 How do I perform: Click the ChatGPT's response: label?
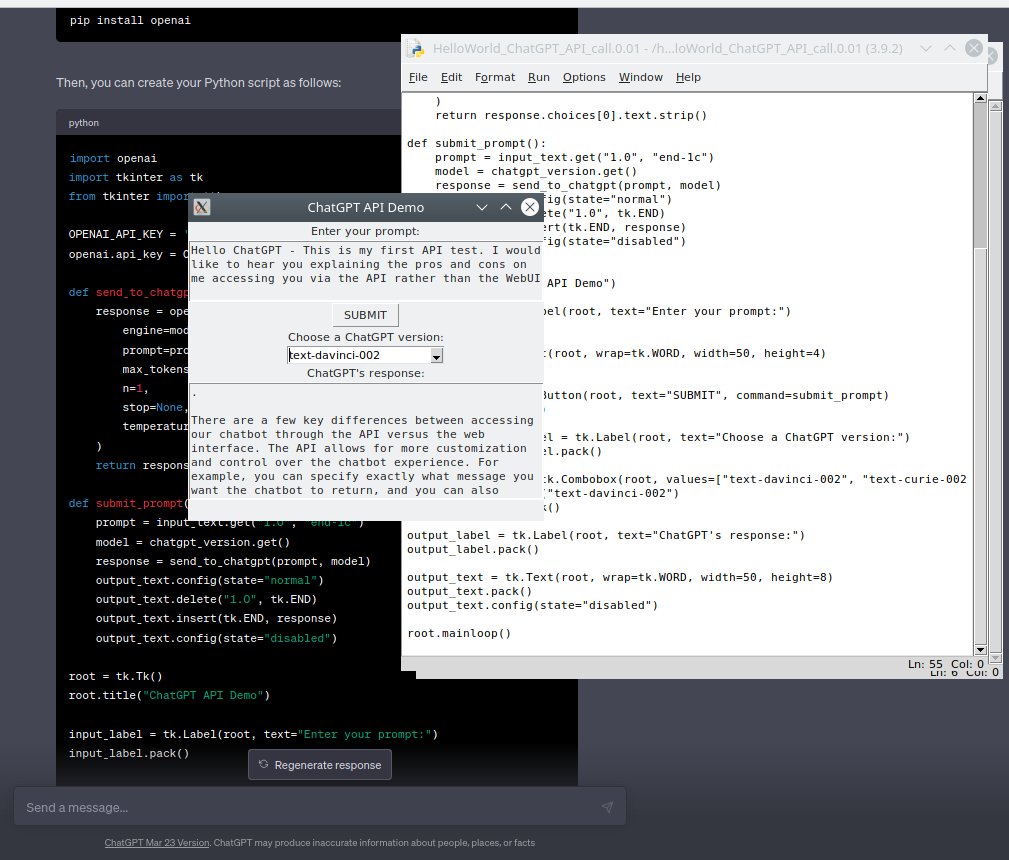[x=366, y=373]
